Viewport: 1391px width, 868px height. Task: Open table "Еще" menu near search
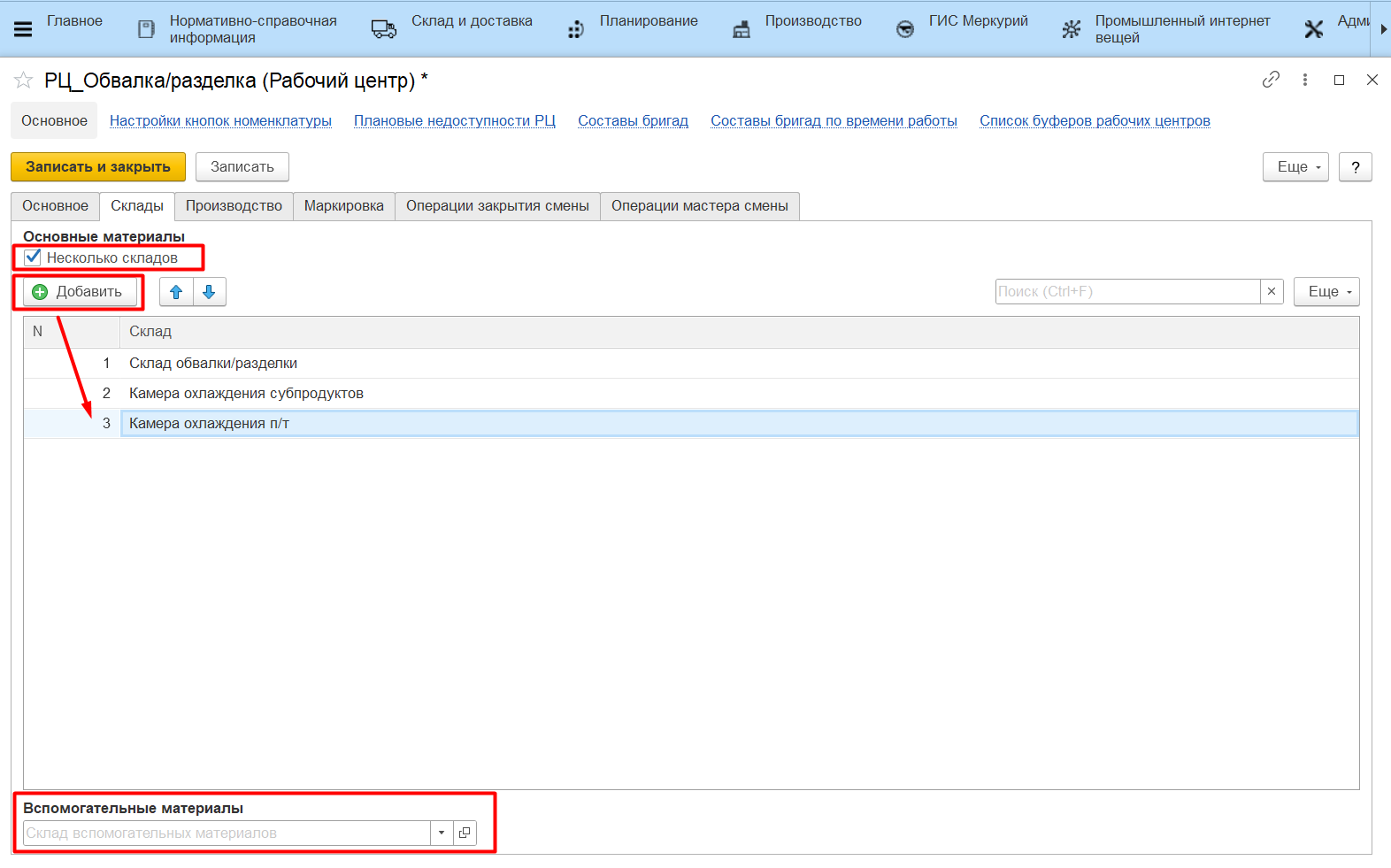coord(1326,292)
